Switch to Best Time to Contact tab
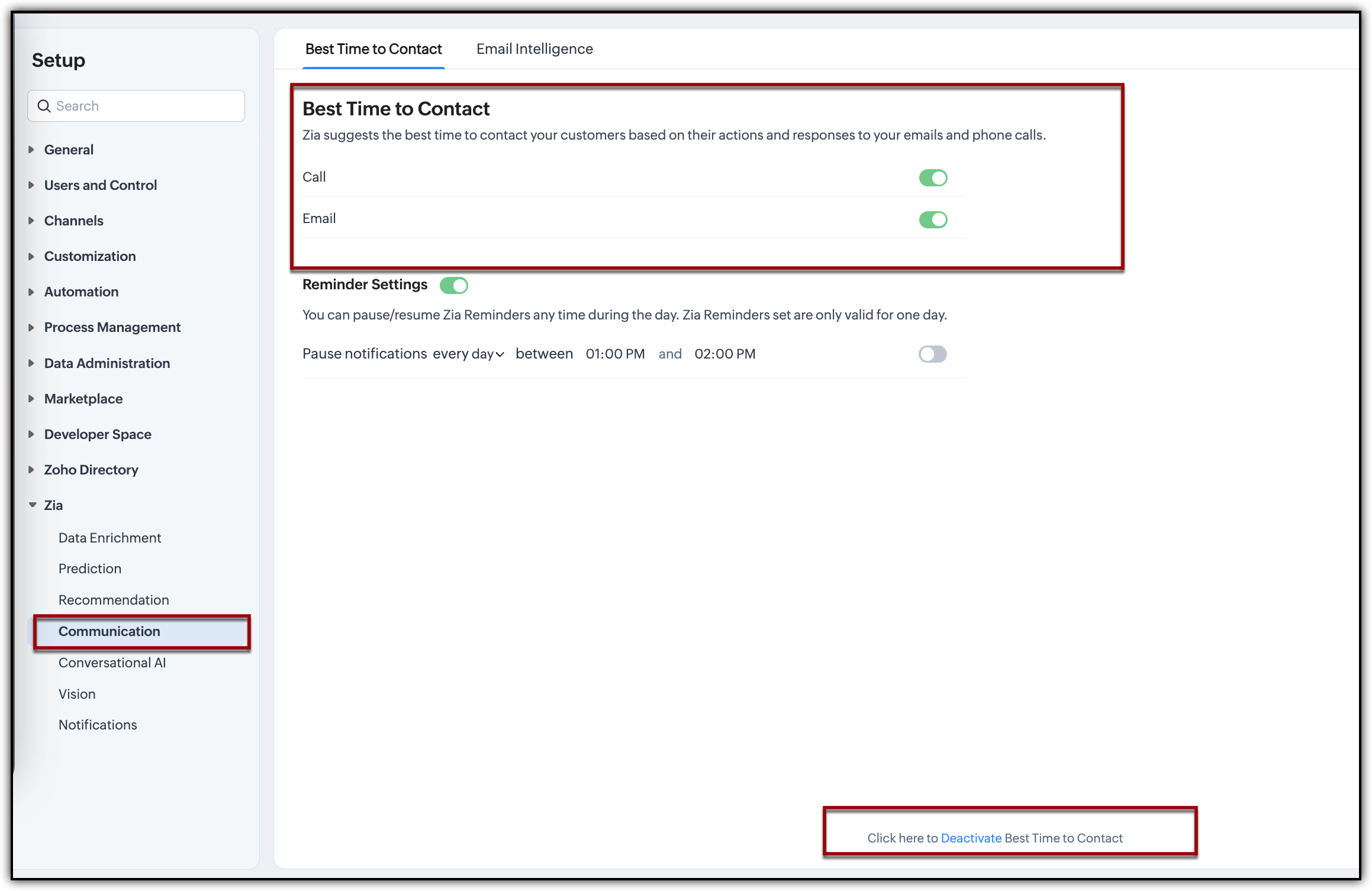Viewport: 1372px width, 891px height. pos(373,49)
